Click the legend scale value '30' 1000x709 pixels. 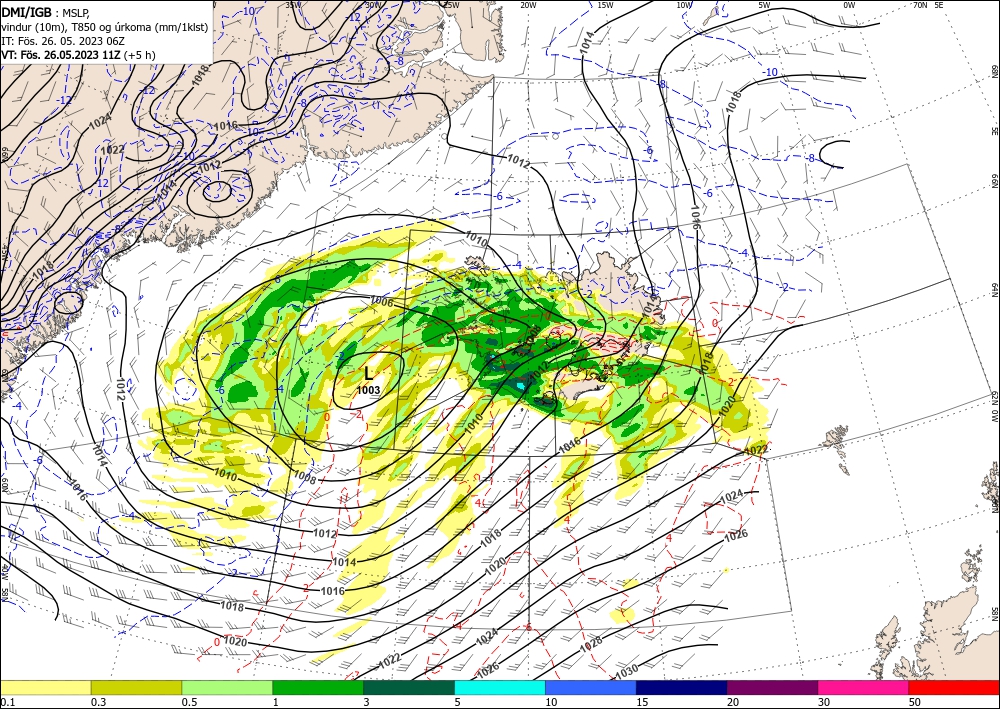(824, 702)
